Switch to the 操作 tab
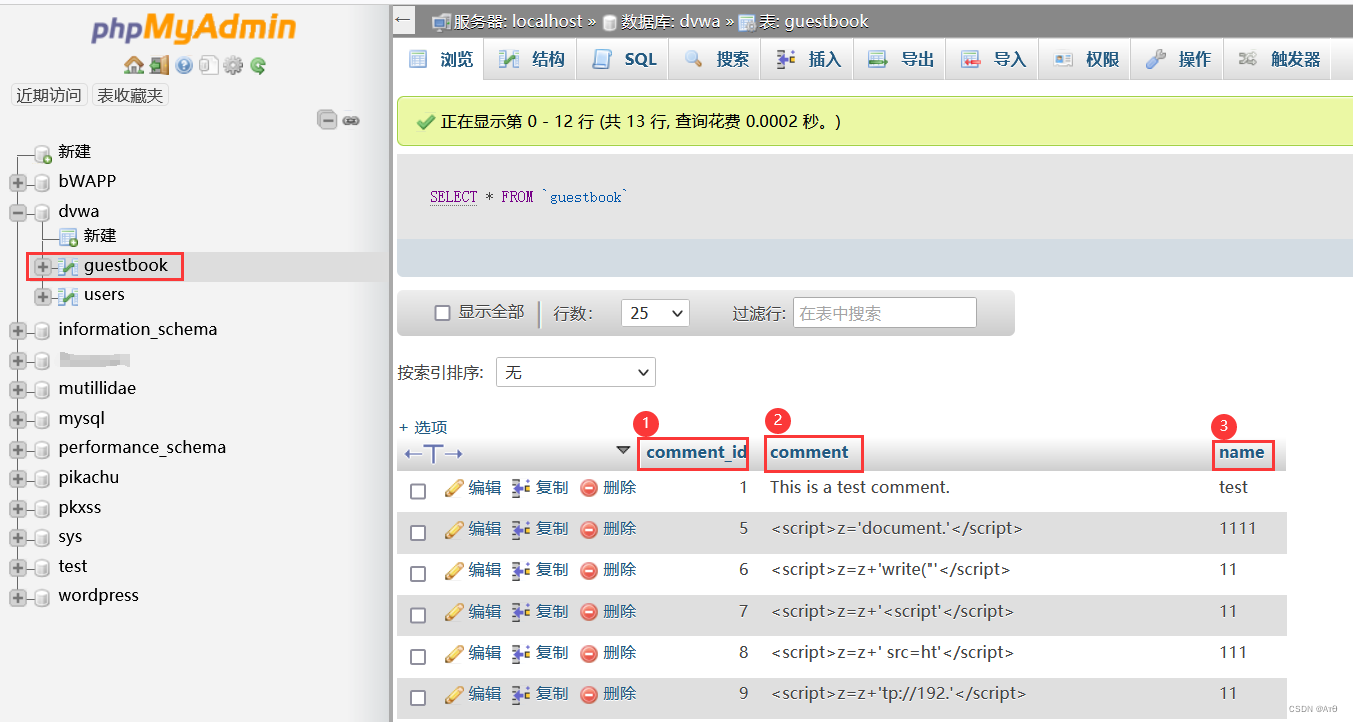Image resolution: width=1353 pixels, height=722 pixels. point(1177,59)
